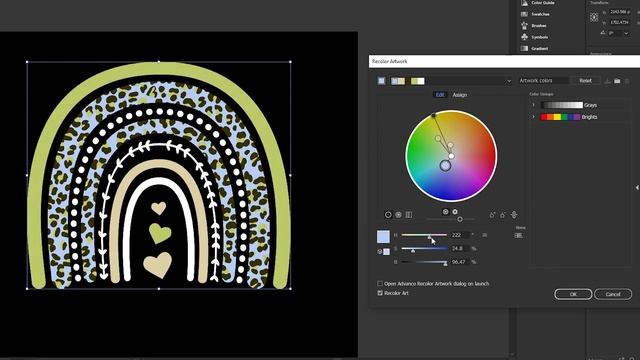640x360 pixels.
Task: Click the lavender base color marker on wheel
Action: 445,165
